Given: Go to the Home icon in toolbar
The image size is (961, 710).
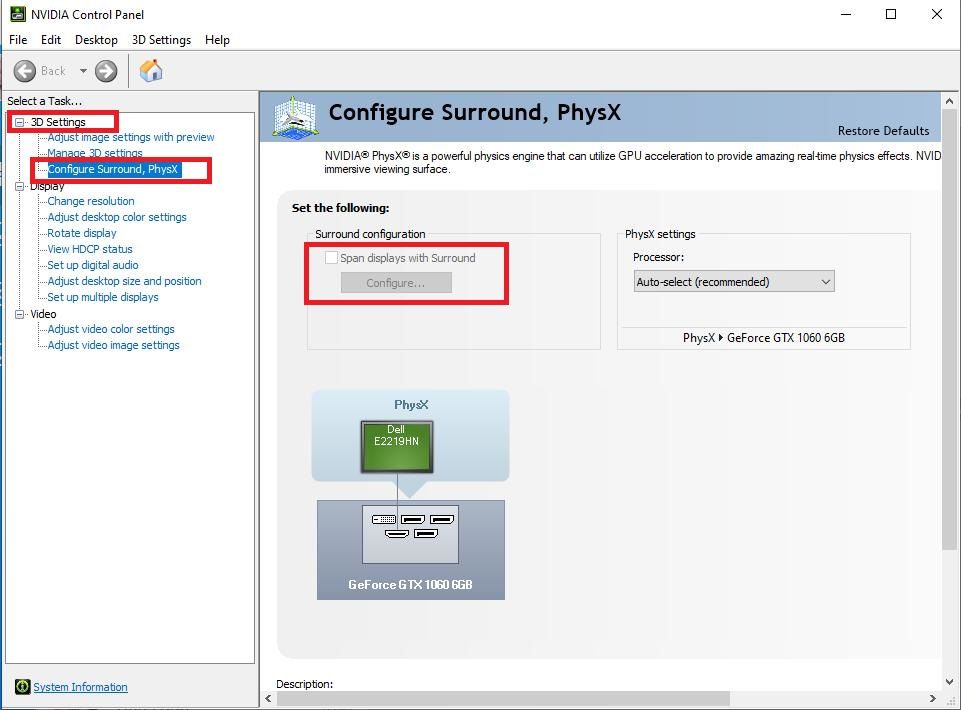Looking at the screenshot, I should (151, 71).
